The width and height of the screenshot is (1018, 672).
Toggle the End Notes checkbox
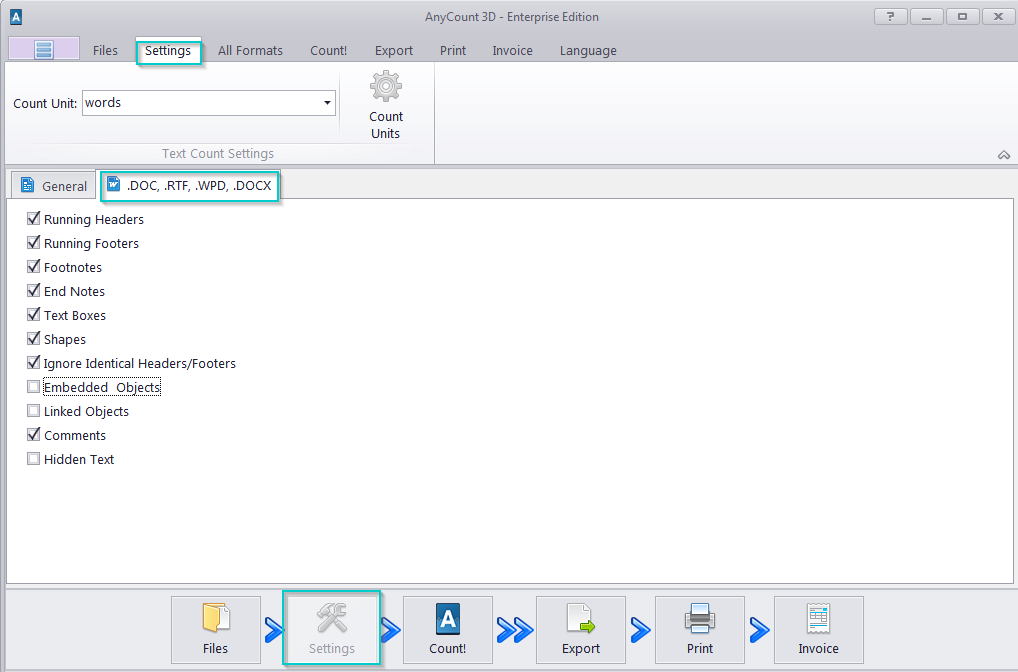coord(34,291)
